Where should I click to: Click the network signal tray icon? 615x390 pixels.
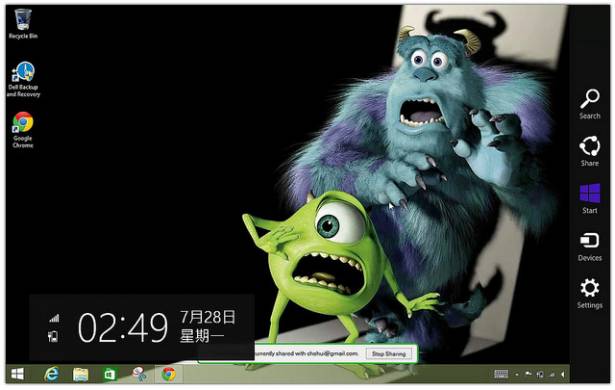[x=552, y=375]
